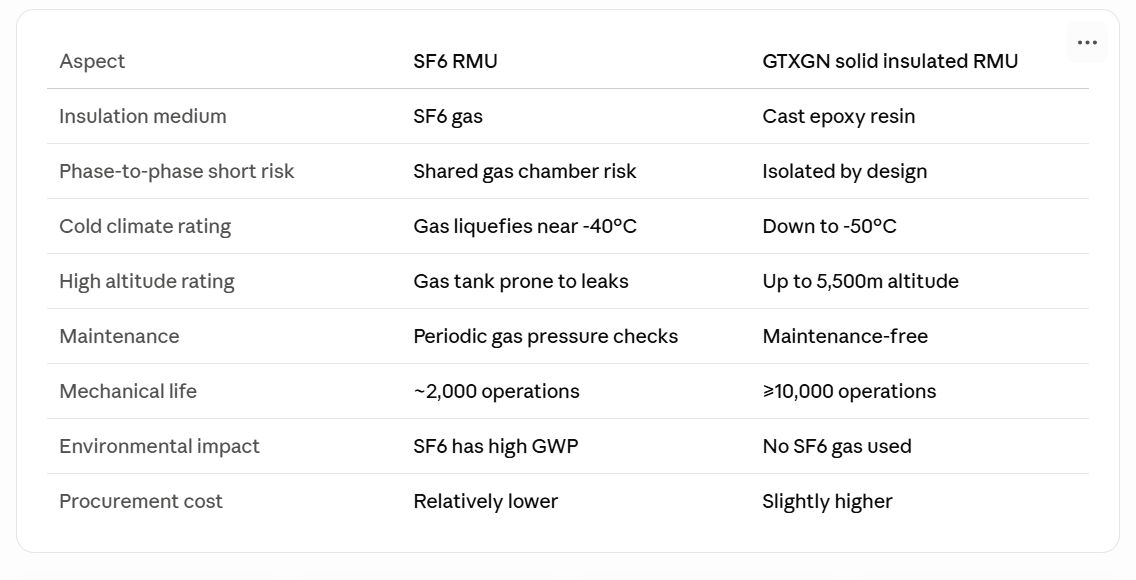Viewport: 1136px width, 580px height.
Task: Select the ≥10,000 operations cell
Action: click(x=849, y=391)
